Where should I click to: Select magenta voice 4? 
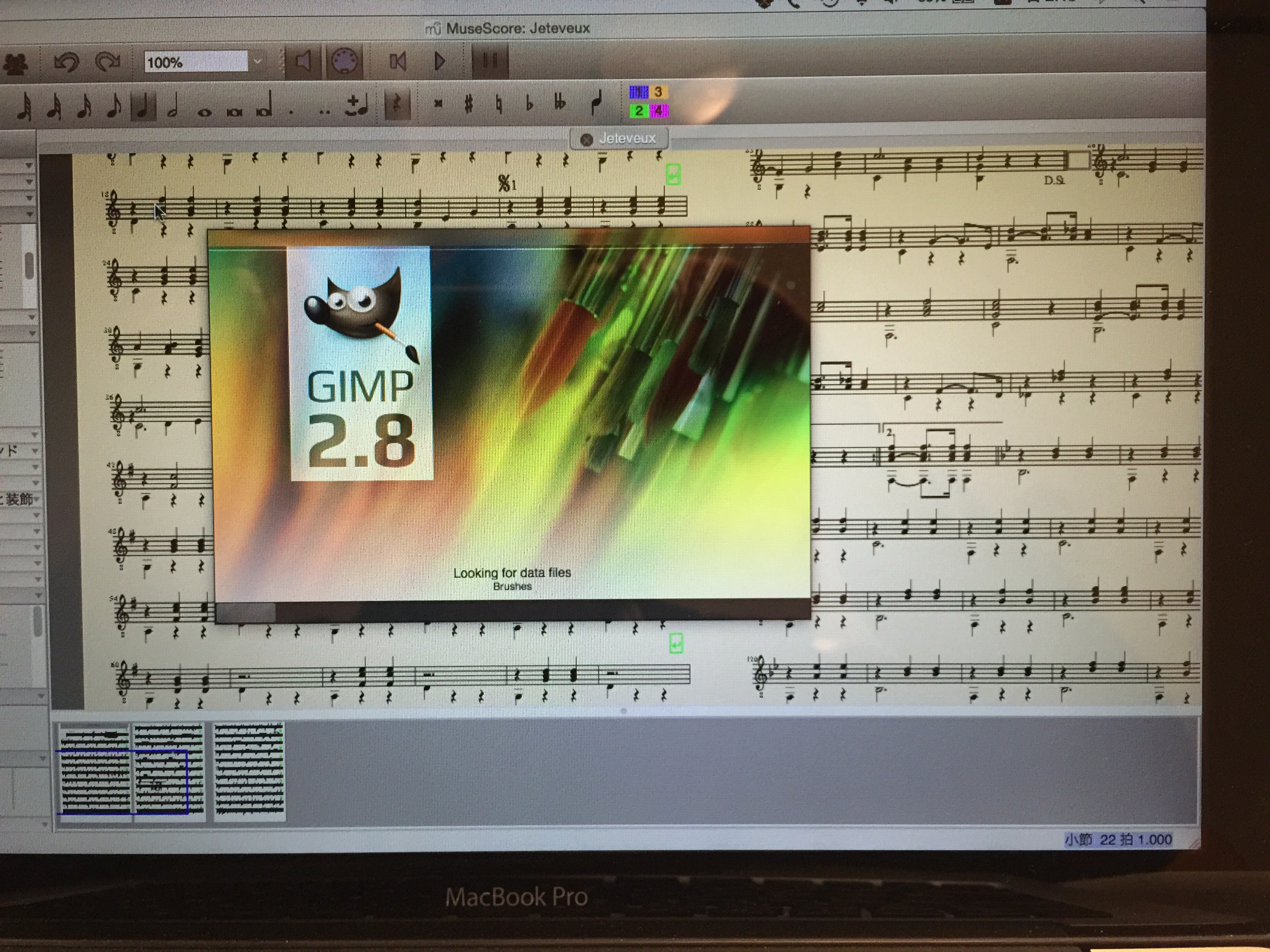coord(659,111)
